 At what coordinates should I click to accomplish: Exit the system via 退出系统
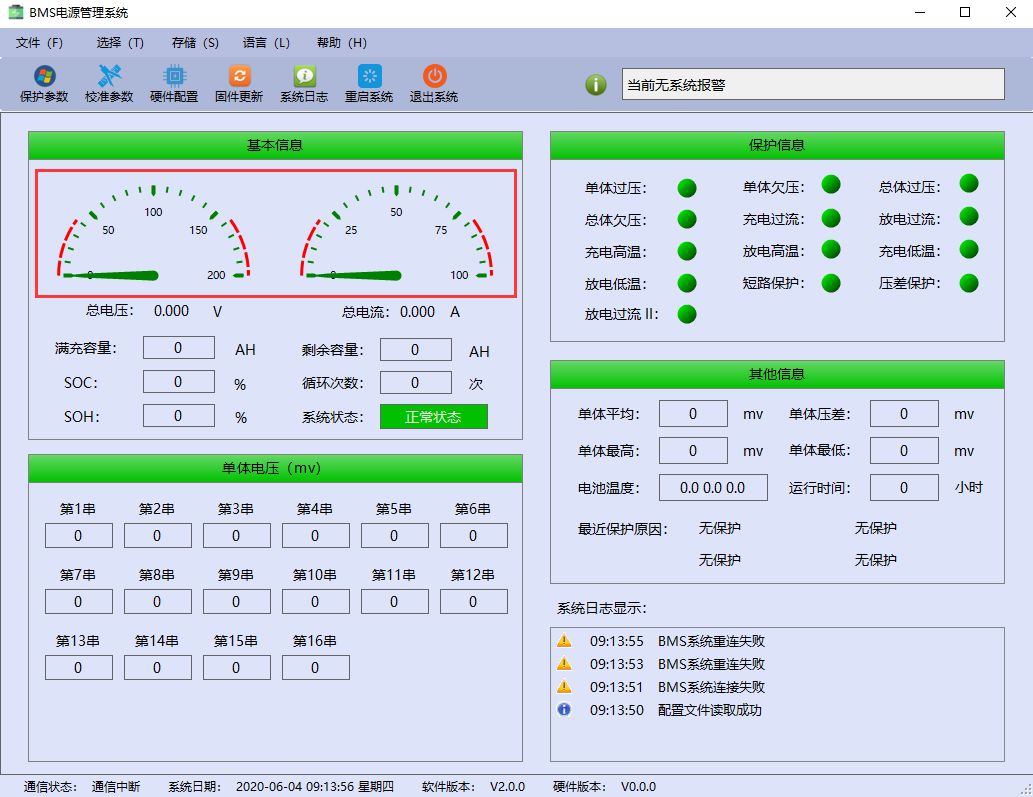click(x=432, y=82)
